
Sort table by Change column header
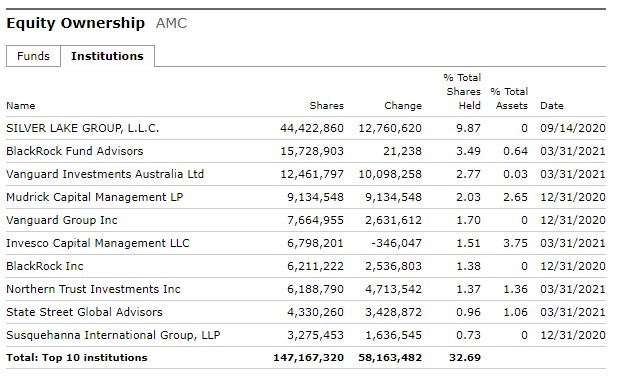tap(403, 106)
